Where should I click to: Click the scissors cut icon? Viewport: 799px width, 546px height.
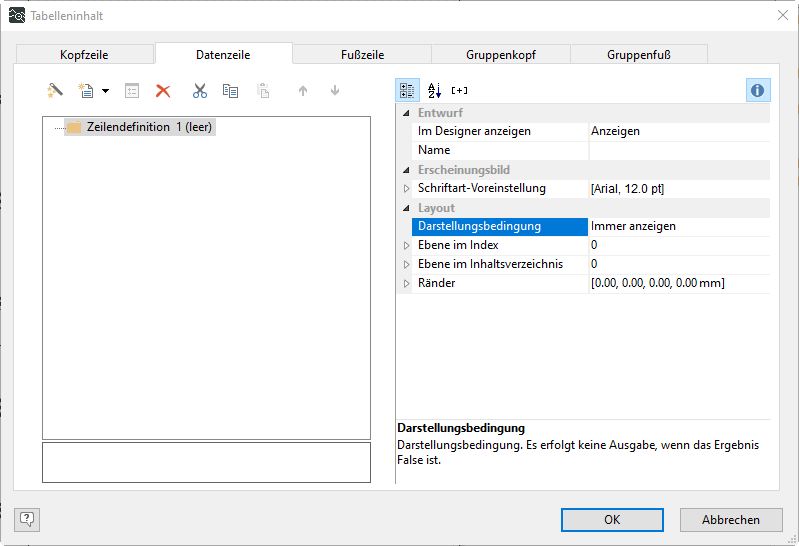click(x=200, y=91)
